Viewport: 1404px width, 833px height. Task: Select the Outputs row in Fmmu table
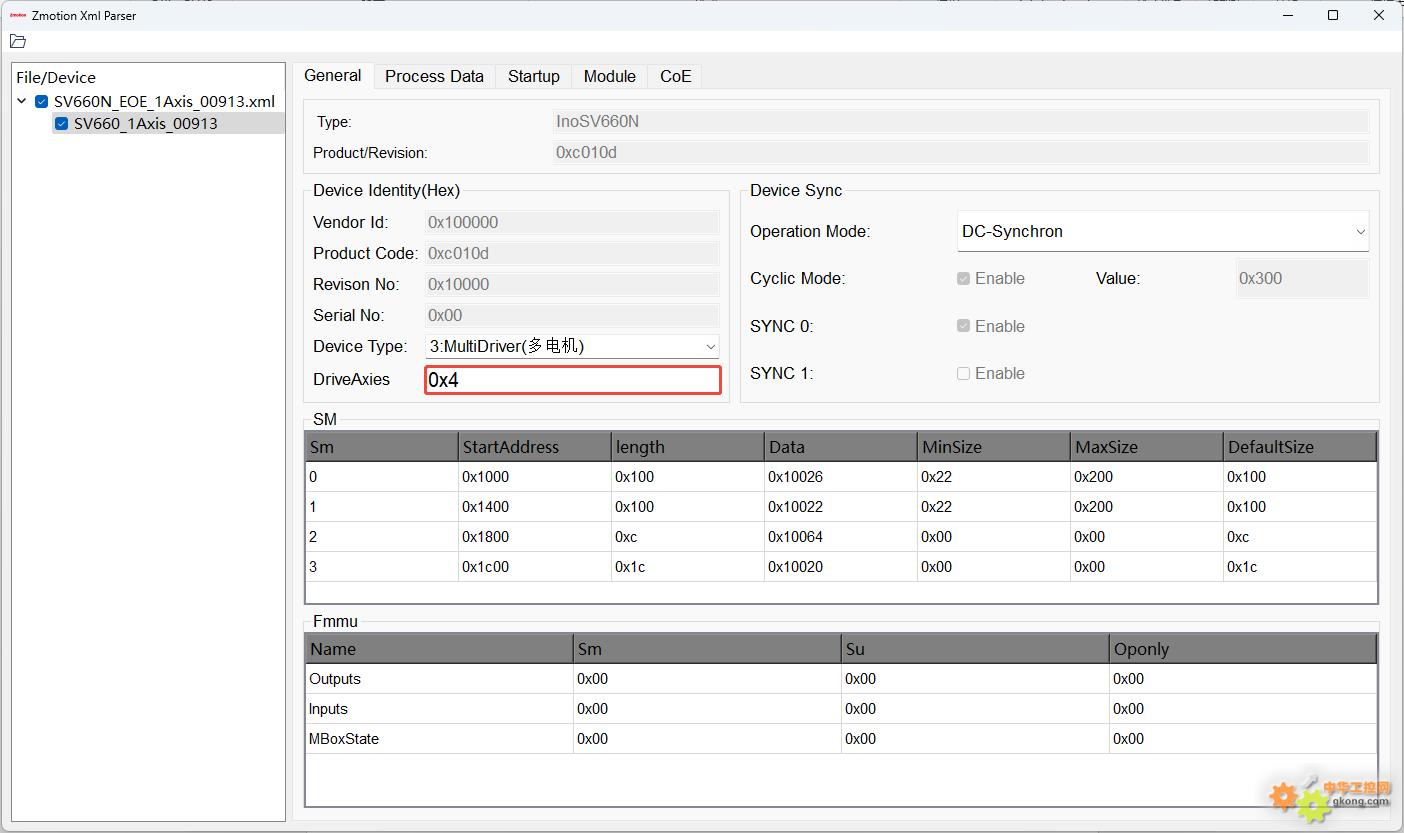pyautogui.click(x=439, y=679)
